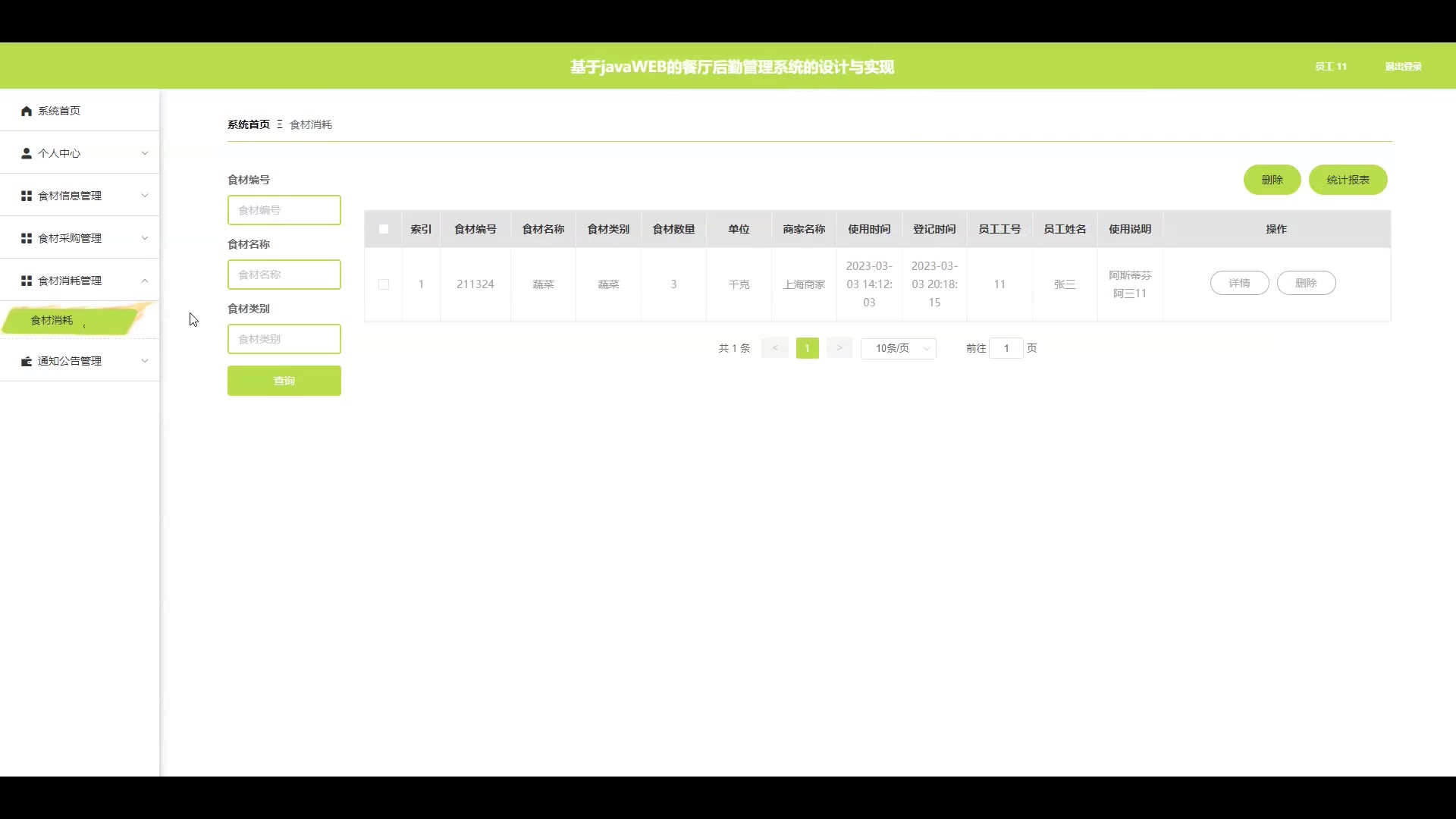Viewport: 1456px width, 819px height.
Task: Click the grid icon beside 食材采购管理
Action: (27, 238)
